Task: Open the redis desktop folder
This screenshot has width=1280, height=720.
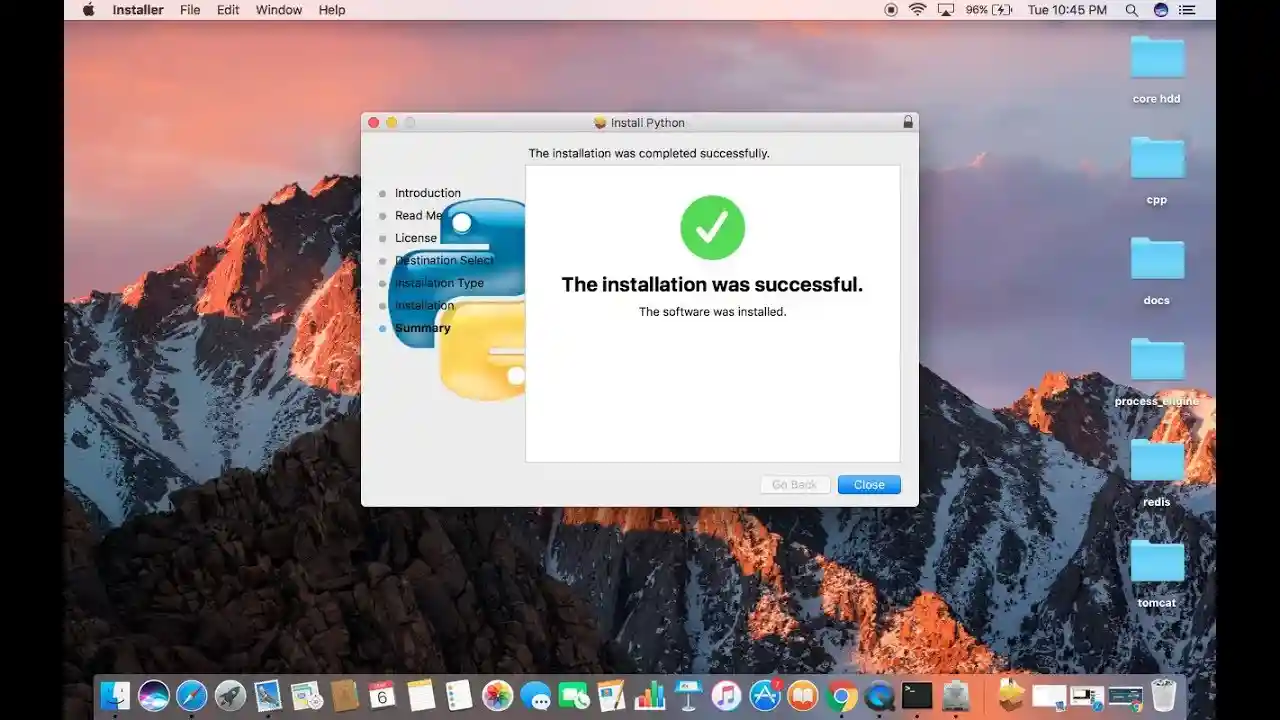Action: 1157,460
